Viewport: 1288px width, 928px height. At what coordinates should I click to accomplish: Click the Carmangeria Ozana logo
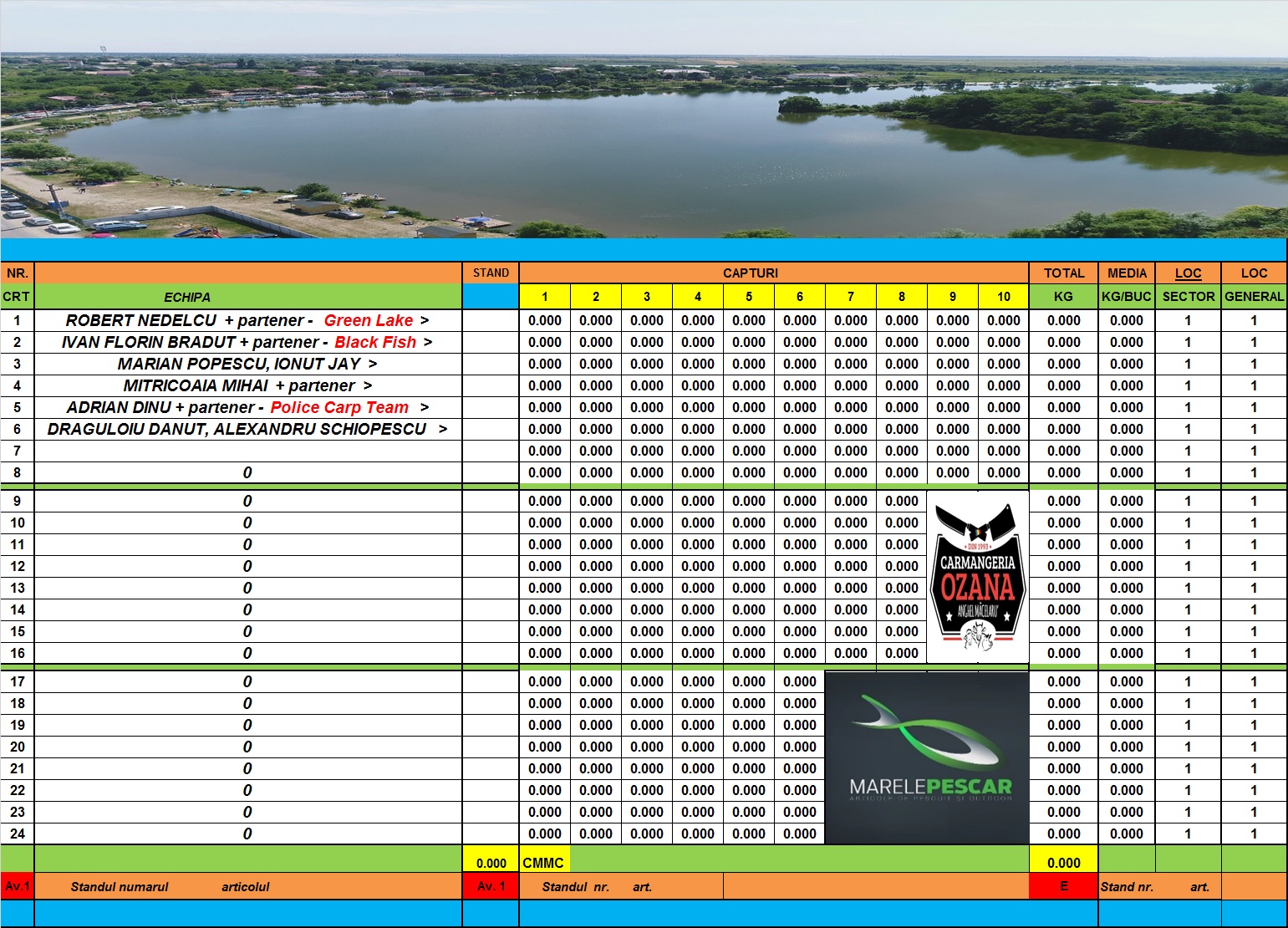978,576
